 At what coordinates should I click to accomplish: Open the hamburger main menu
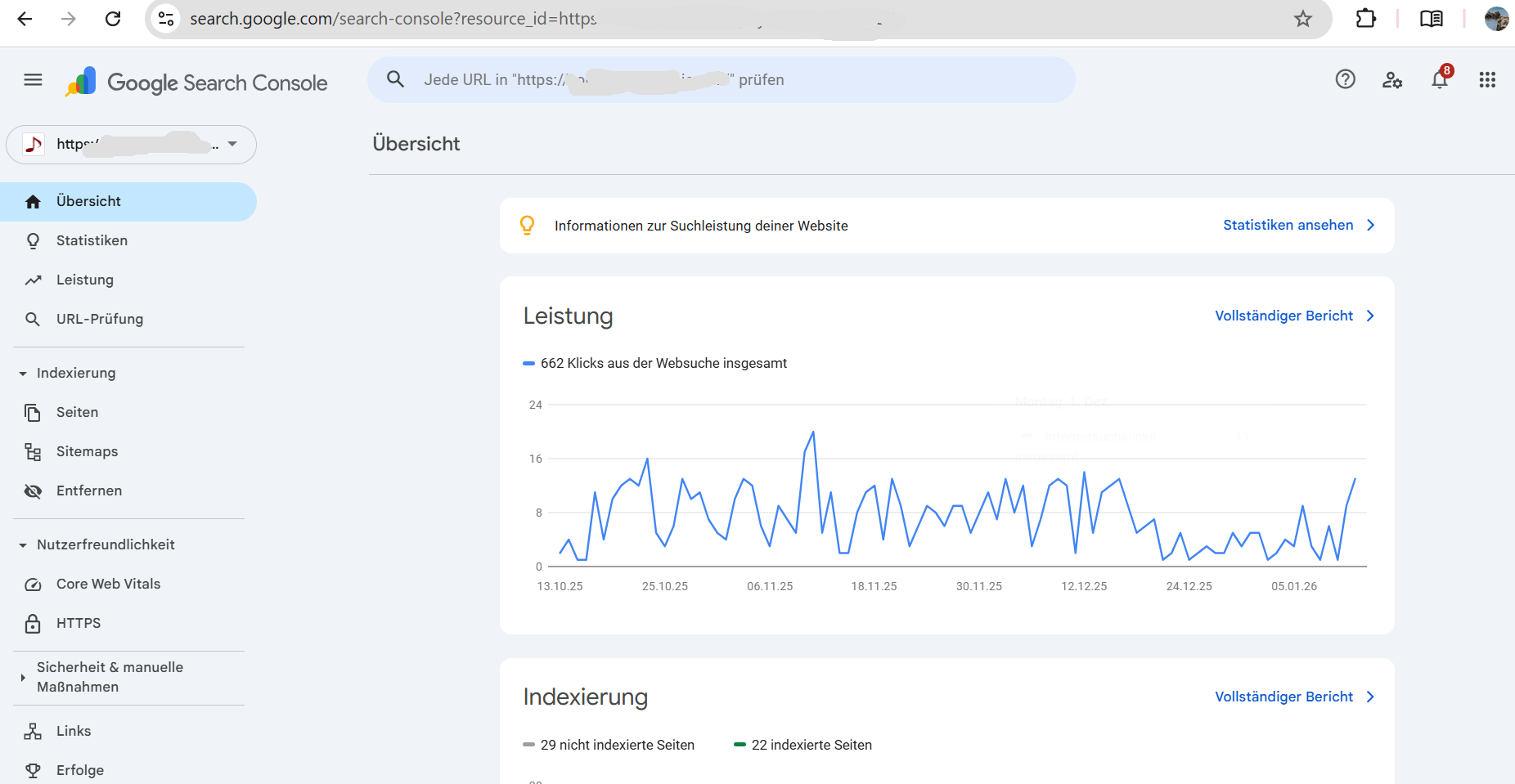[33, 79]
